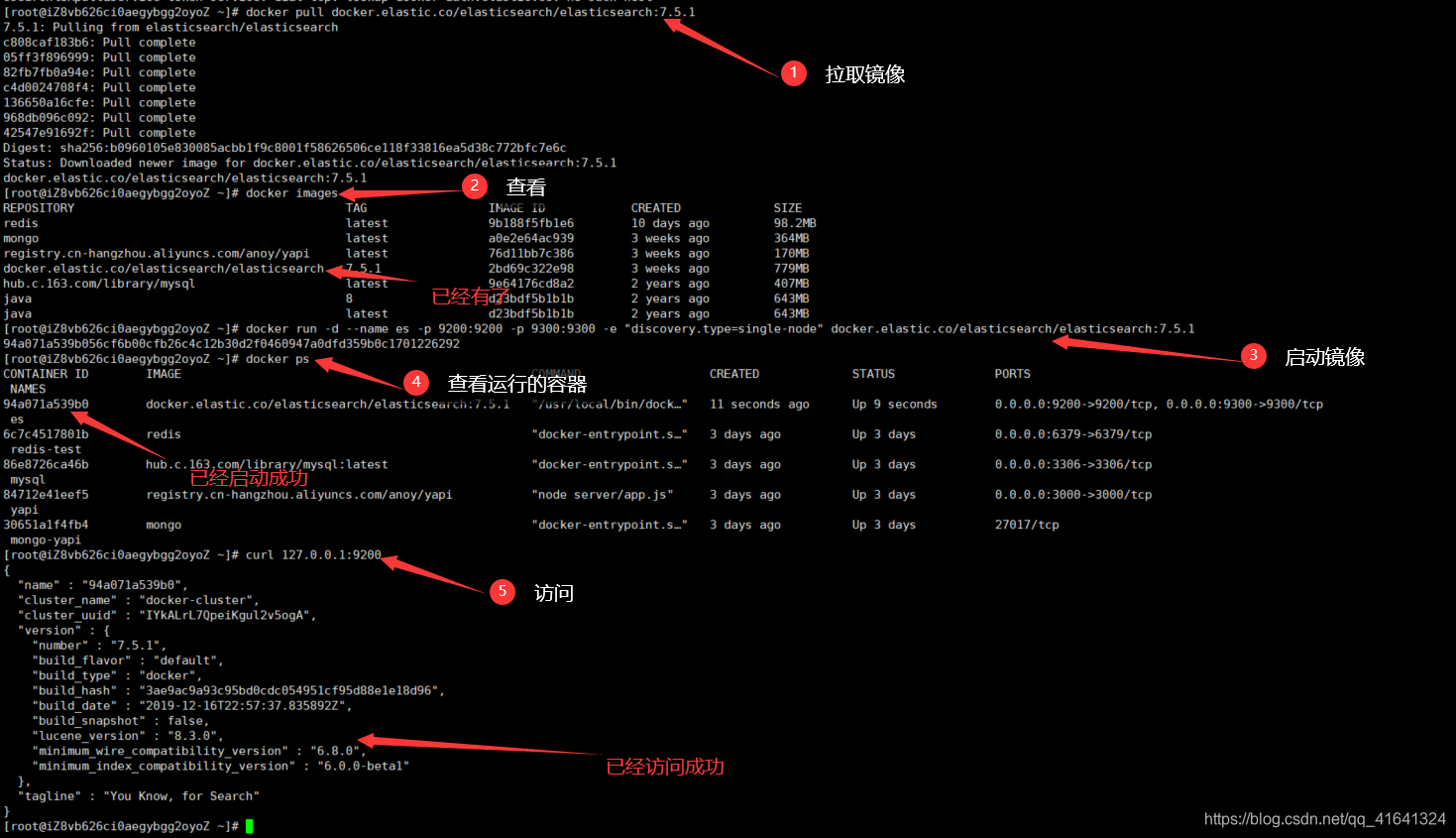Select the '968db096c092: Pull complete' line

pos(99,117)
